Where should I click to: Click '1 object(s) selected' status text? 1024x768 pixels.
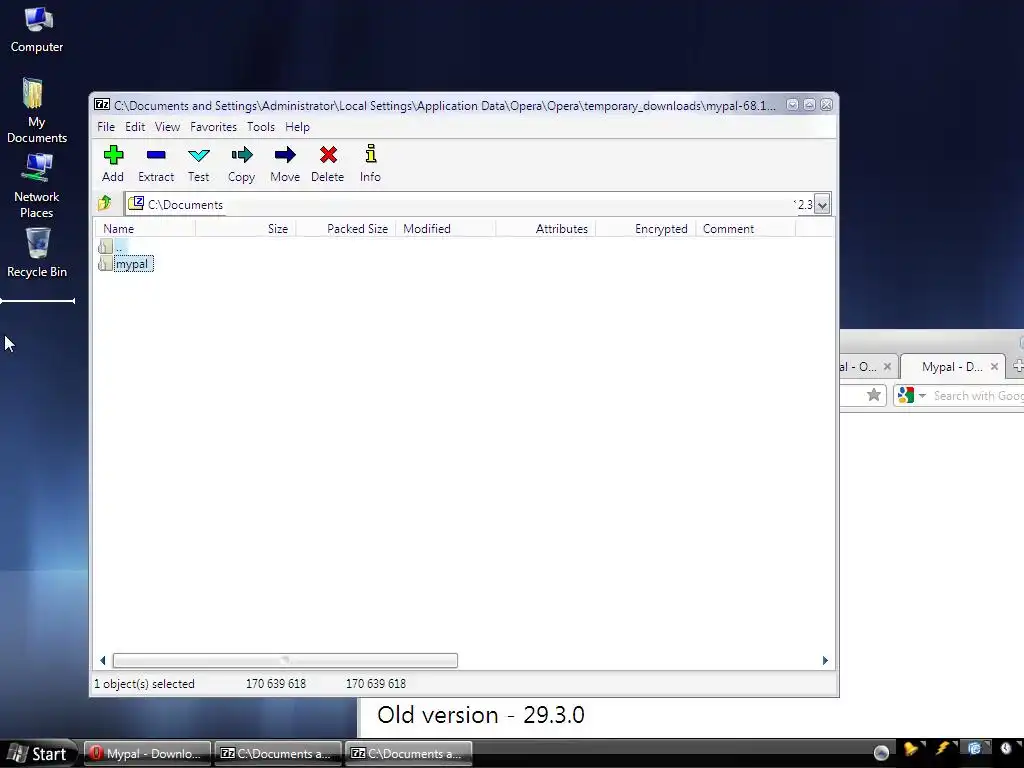(144, 684)
